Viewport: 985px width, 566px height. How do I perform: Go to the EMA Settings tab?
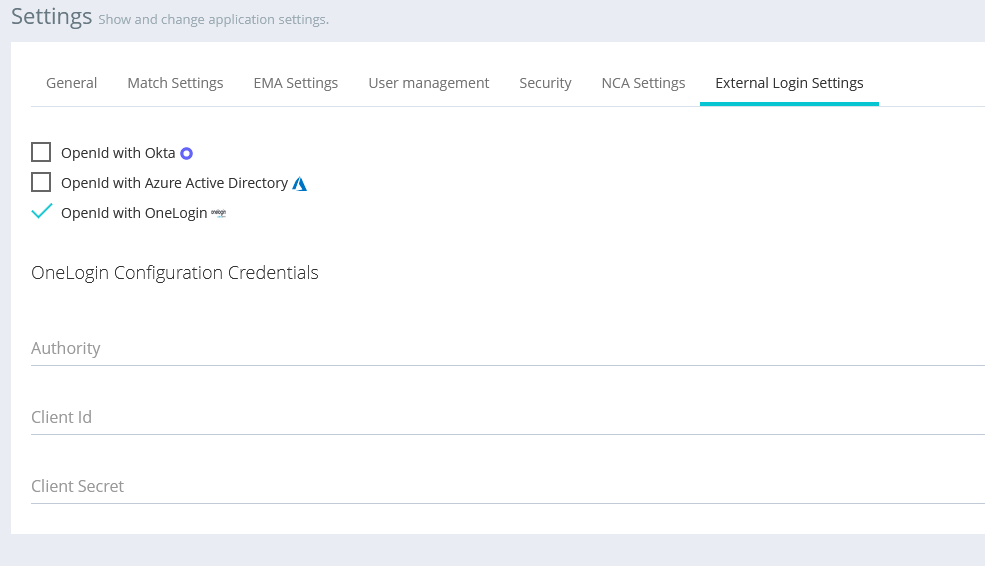[295, 83]
